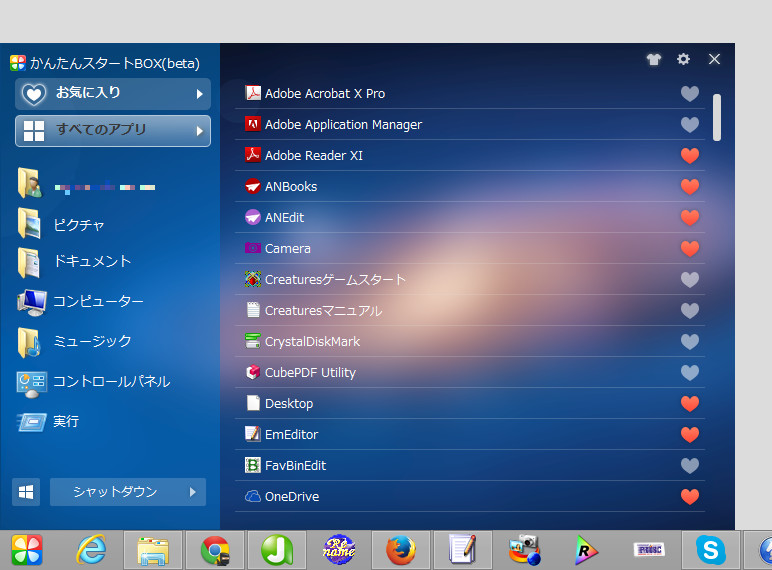Click the FavBinEdit icon
This screenshot has width=772, height=570.
pyautogui.click(x=253, y=465)
